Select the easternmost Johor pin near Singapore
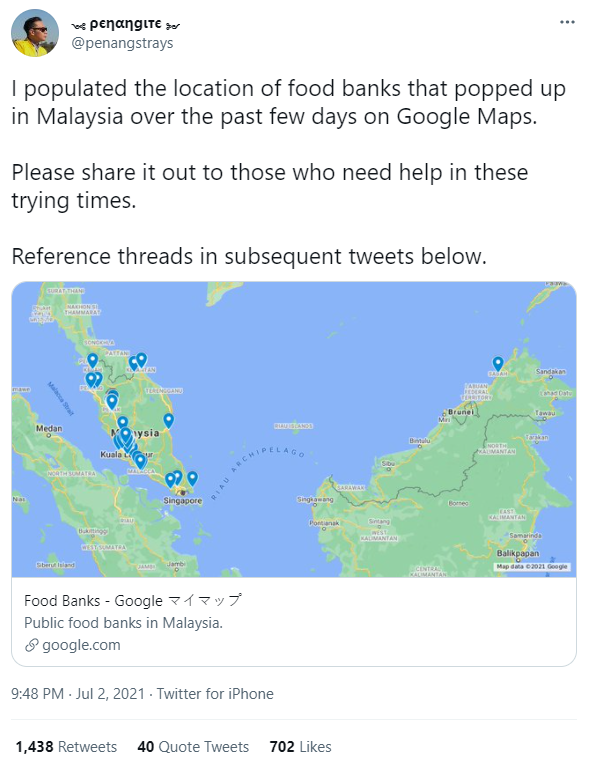 (x=192, y=478)
